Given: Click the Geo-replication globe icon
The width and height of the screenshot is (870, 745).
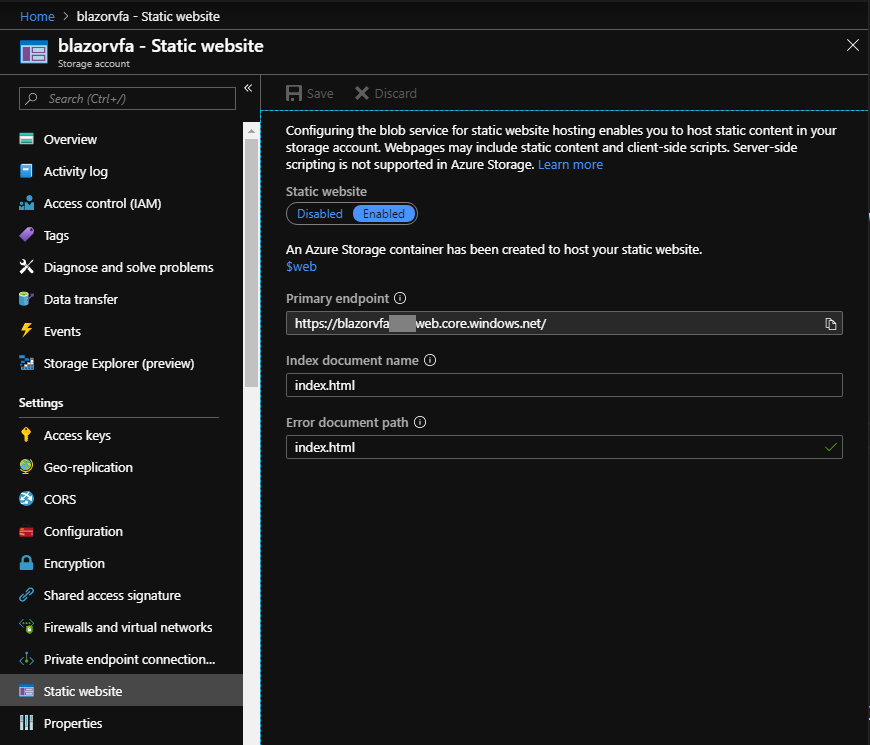Looking at the screenshot, I should click(x=26, y=467).
